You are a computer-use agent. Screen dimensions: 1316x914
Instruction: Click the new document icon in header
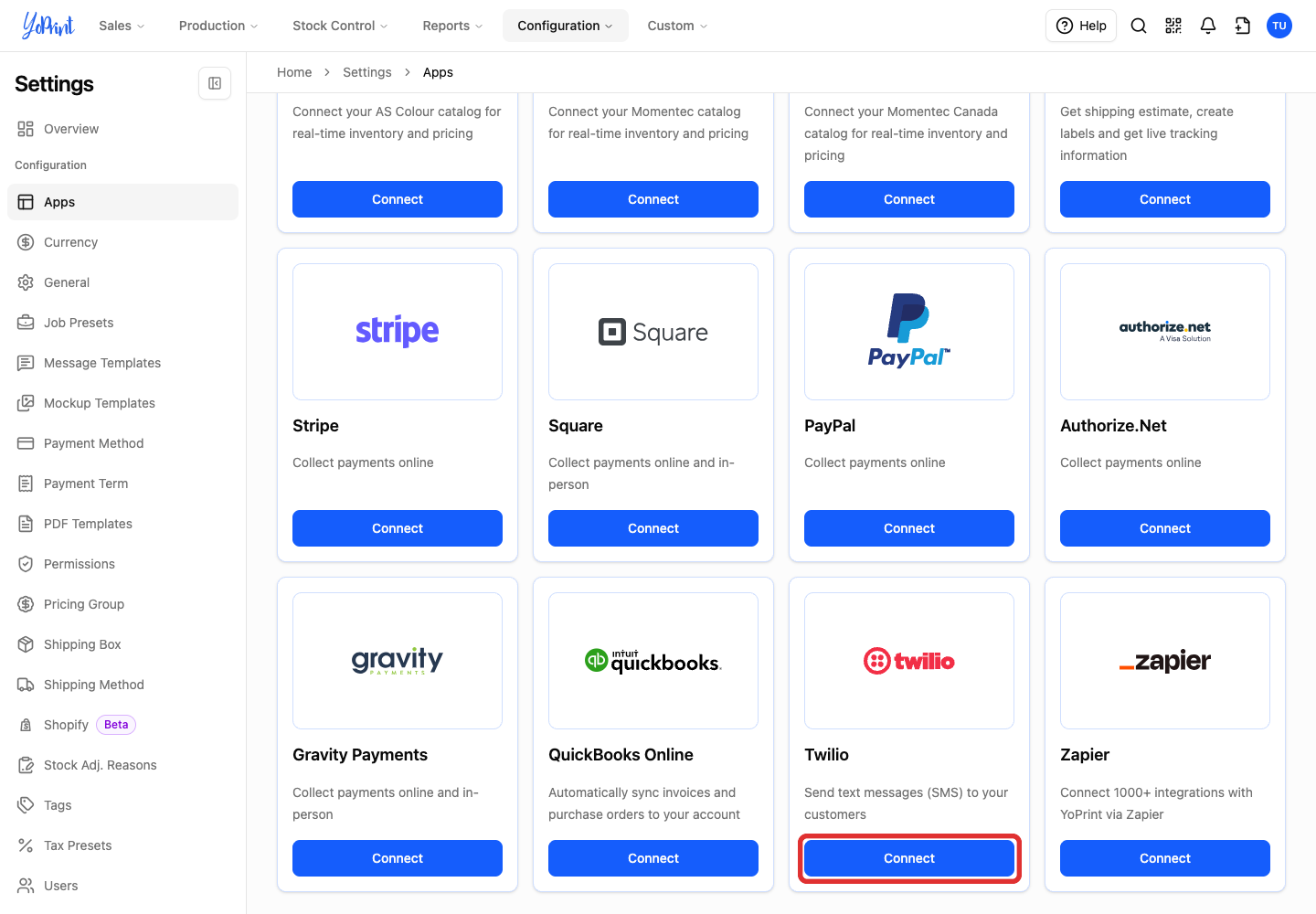tap(1243, 26)
